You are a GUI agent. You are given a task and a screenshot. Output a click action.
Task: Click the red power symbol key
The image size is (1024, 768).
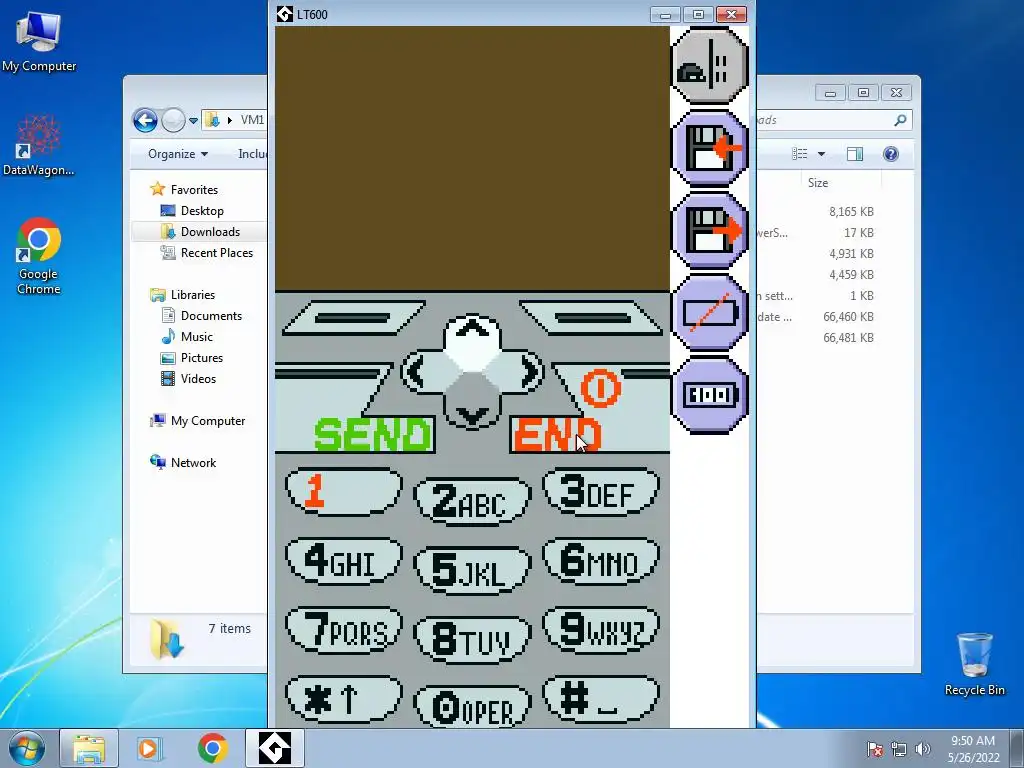click(x=600, y=389)
